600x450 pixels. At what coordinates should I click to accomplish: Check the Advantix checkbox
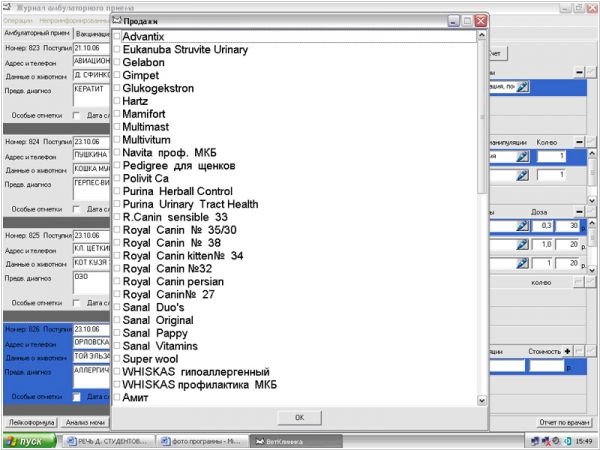point(117,36)
